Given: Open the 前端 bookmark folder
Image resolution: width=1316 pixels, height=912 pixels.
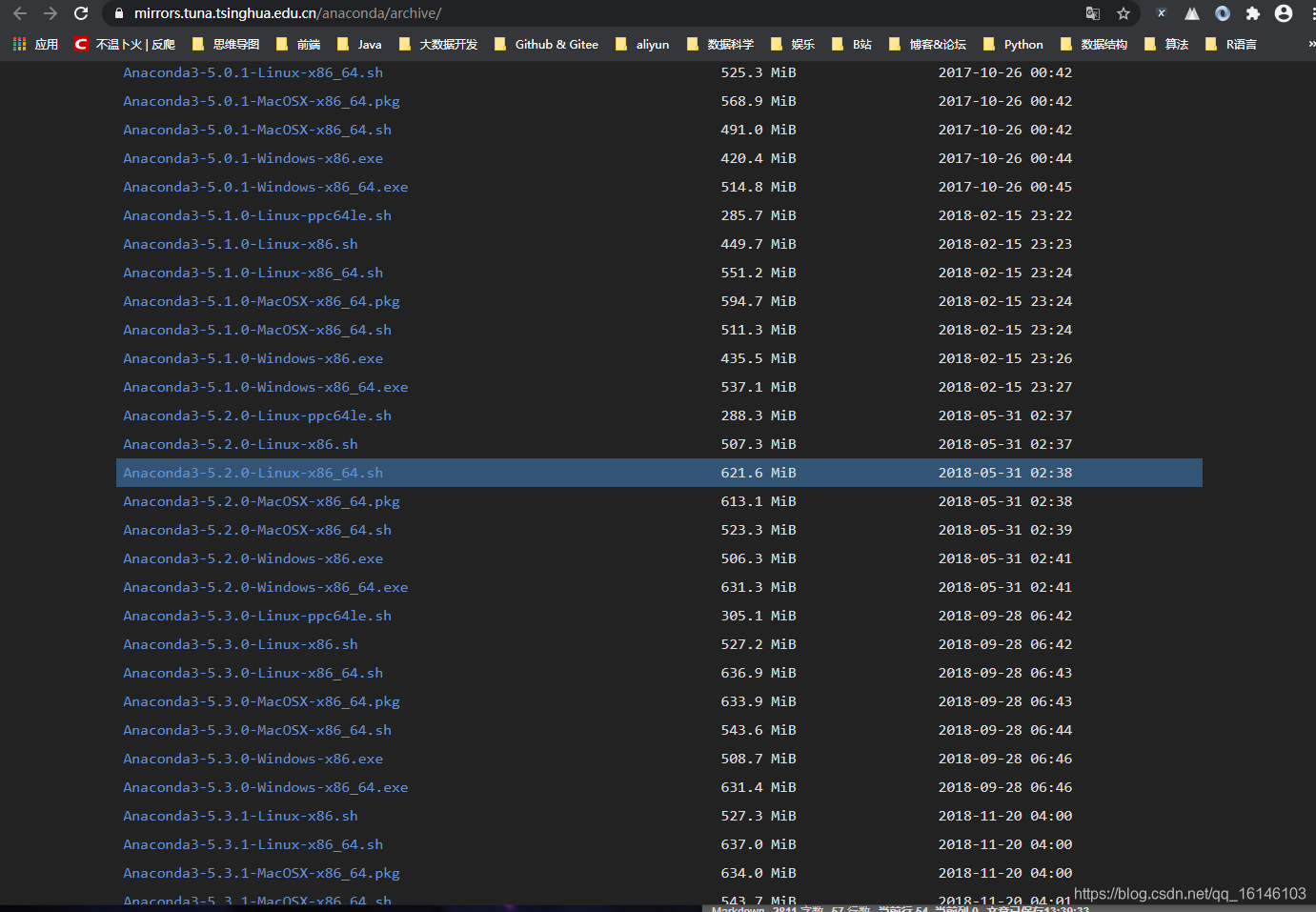Looking at the screenshot, I should (298, 44).
